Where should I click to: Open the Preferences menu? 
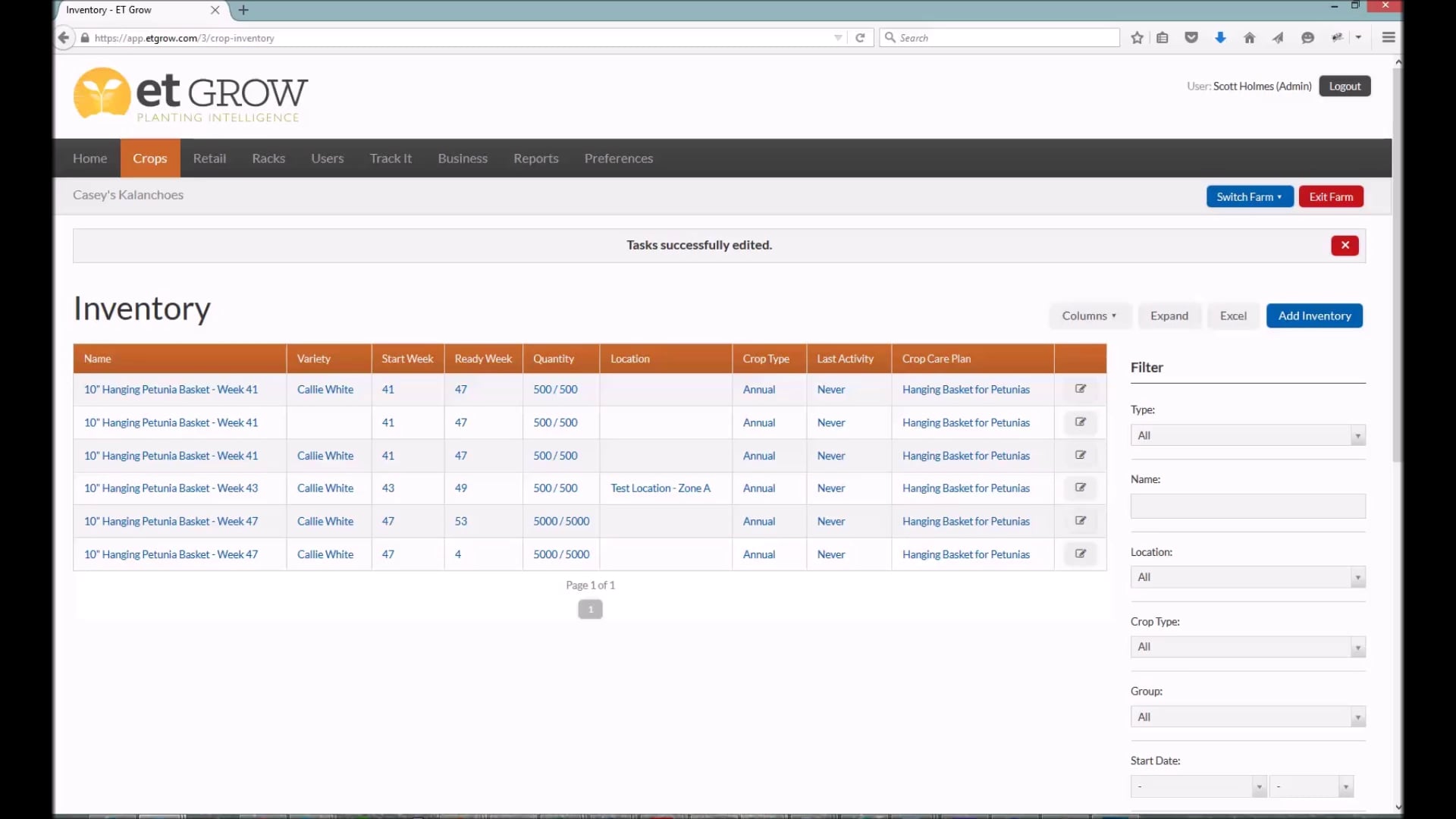point(619,158)
